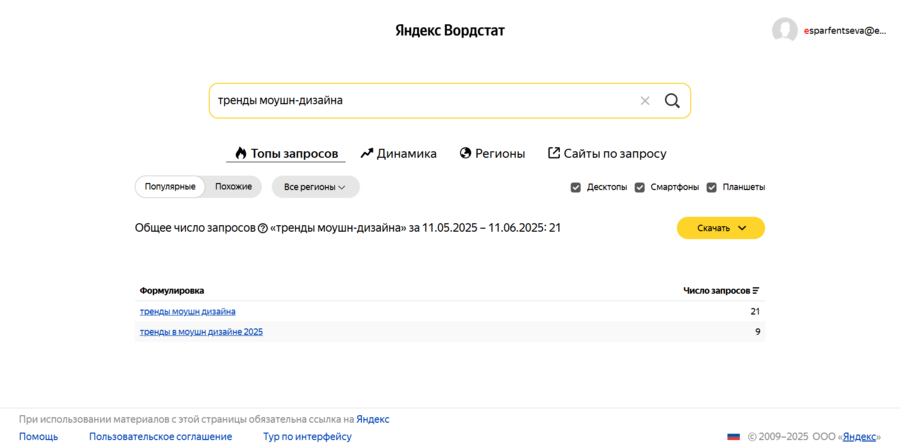
Task: Click the value 9 in the table row
Action: (x=758, y=332)
